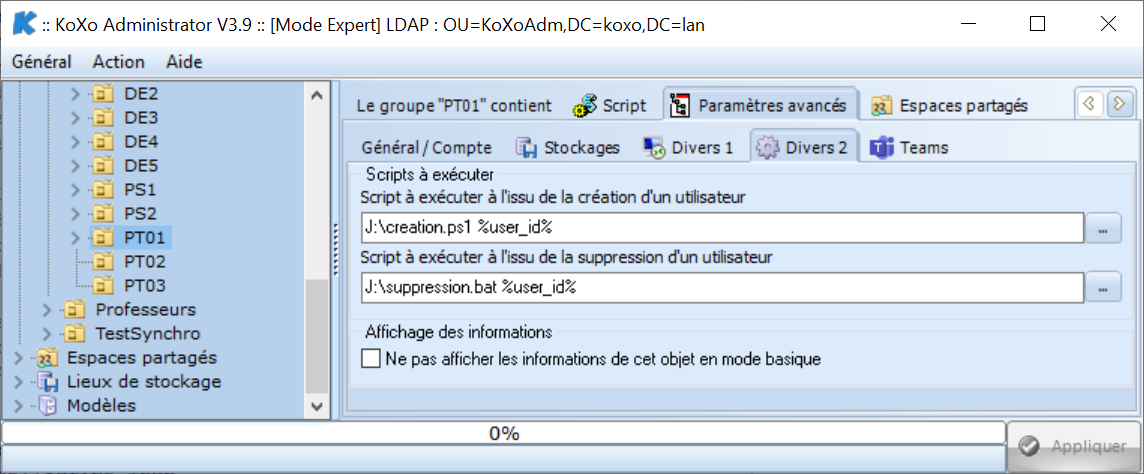This screenshot has height=474, width=1144.
Task: Browse for the user suppression script file
Action: point(1103,287)
